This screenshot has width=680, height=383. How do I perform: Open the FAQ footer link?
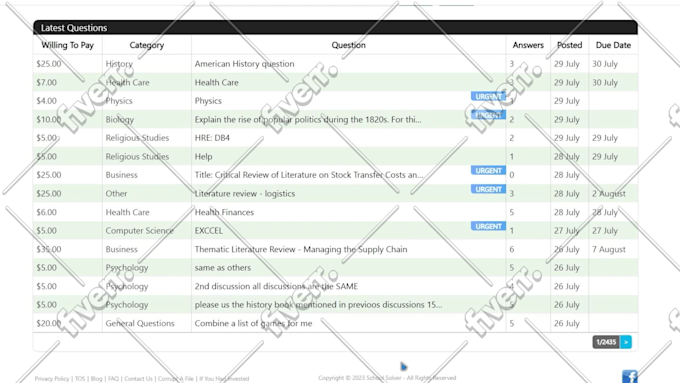click(x=113, y=379)
